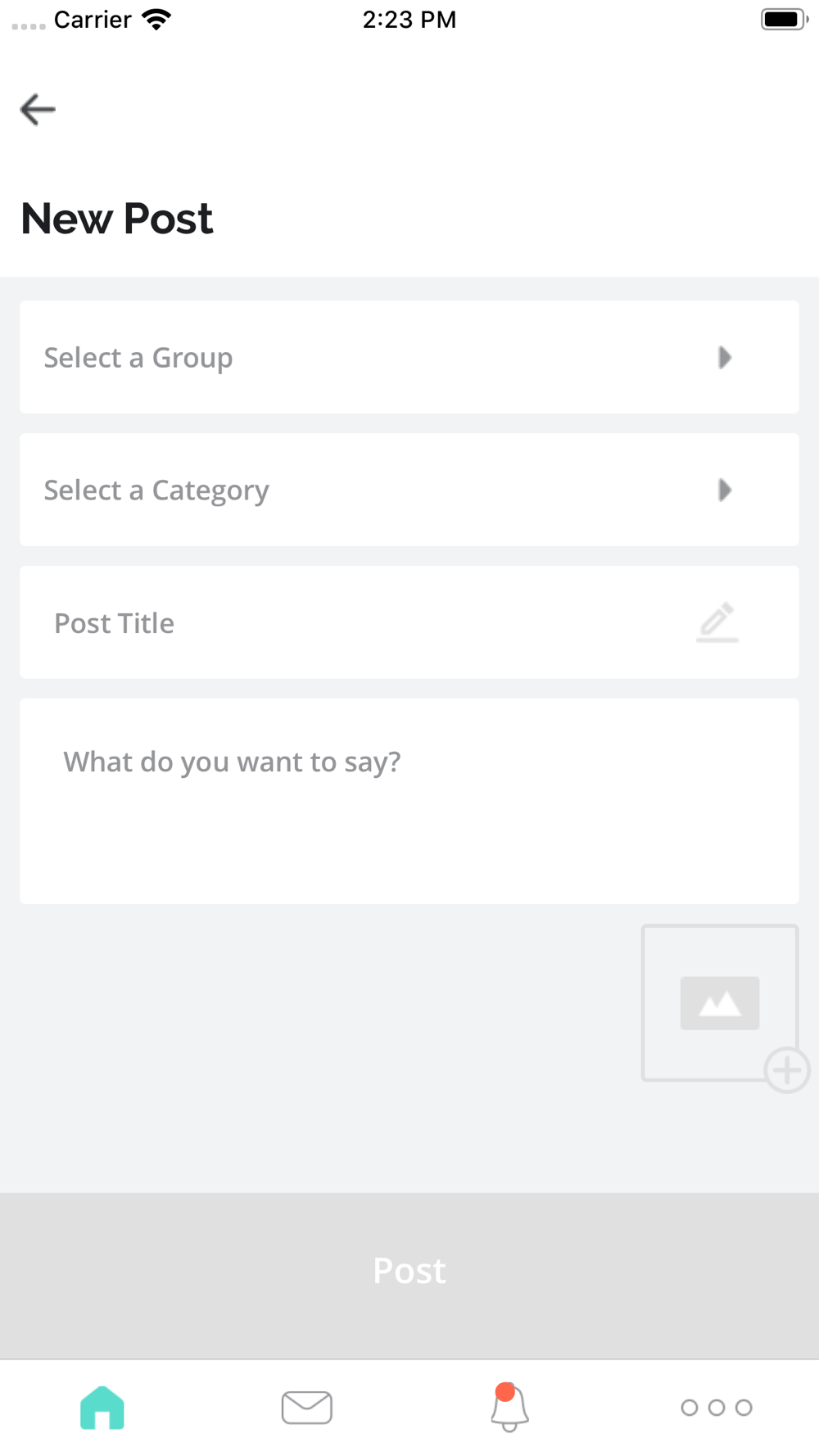Tap the red notification badge
This screenshot has height=1456, width=819.
click(x=505, y=1392)
